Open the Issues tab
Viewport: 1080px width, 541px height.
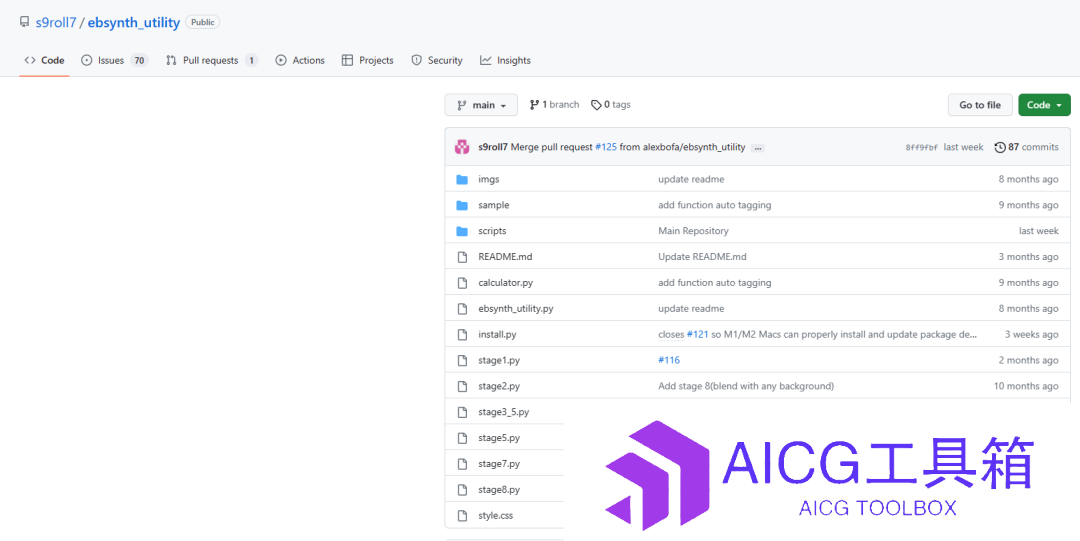pos(114,61)
